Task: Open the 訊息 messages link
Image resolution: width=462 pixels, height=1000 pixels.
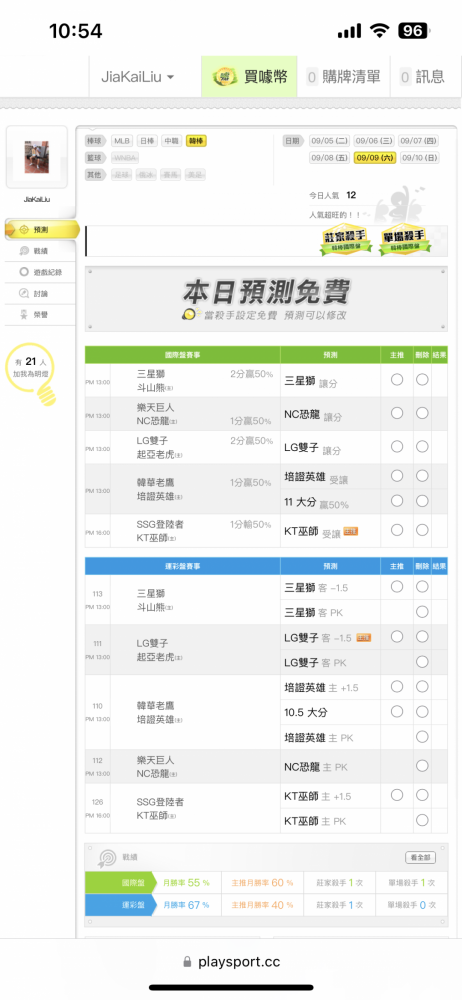Action: coord(422,77)
